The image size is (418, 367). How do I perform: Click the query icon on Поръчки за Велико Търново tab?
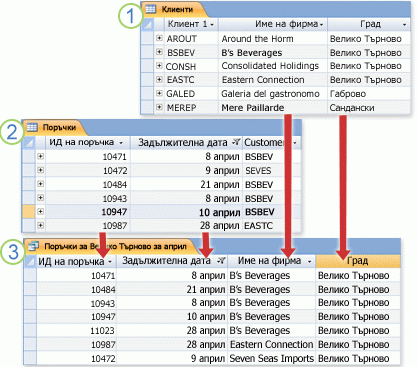click(33, 246)
